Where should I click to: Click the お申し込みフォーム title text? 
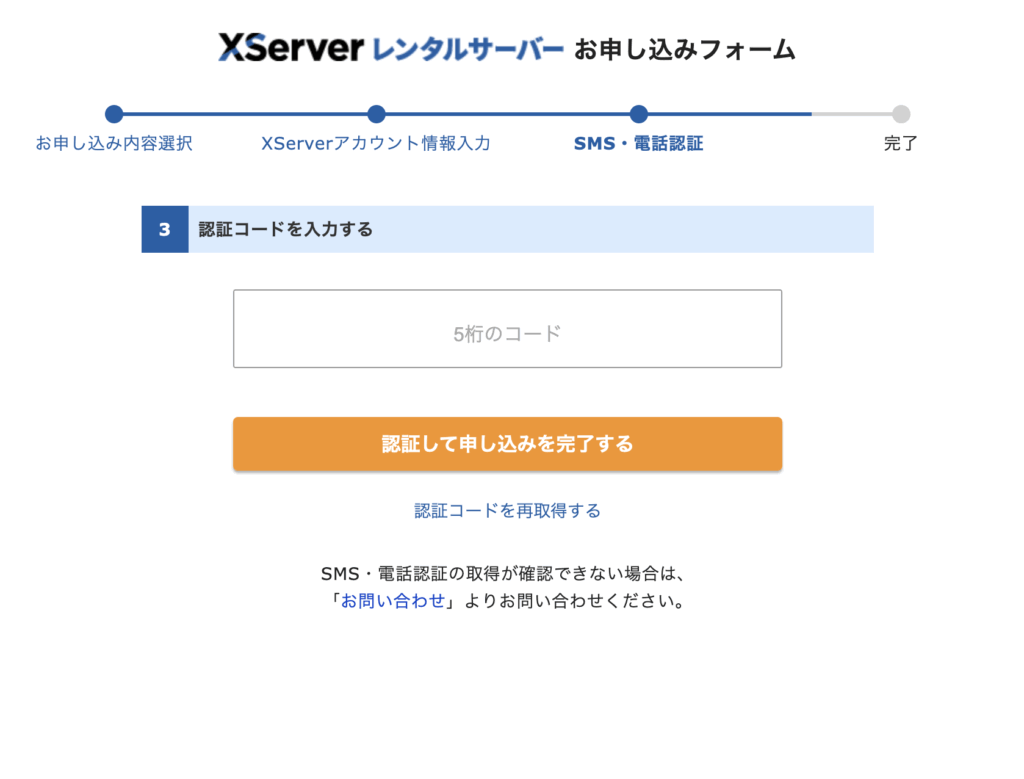(685, 50)
